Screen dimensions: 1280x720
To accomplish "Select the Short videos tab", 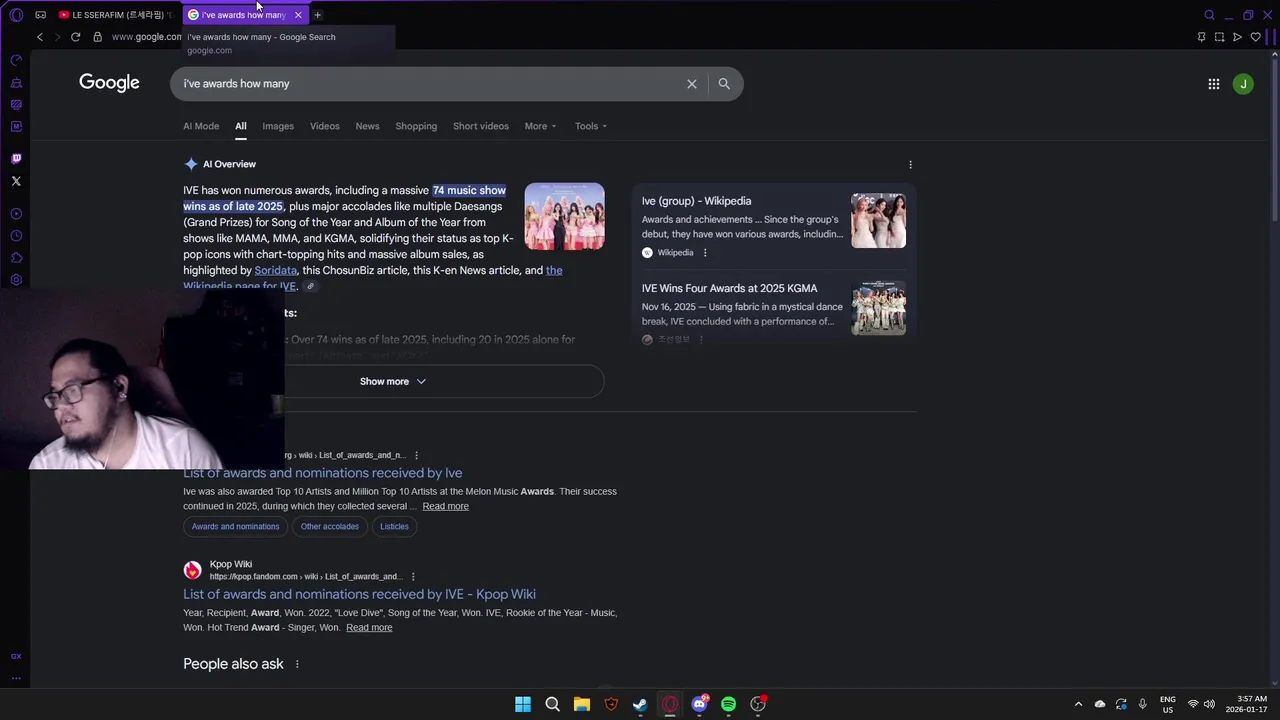I will pos(481,126).
